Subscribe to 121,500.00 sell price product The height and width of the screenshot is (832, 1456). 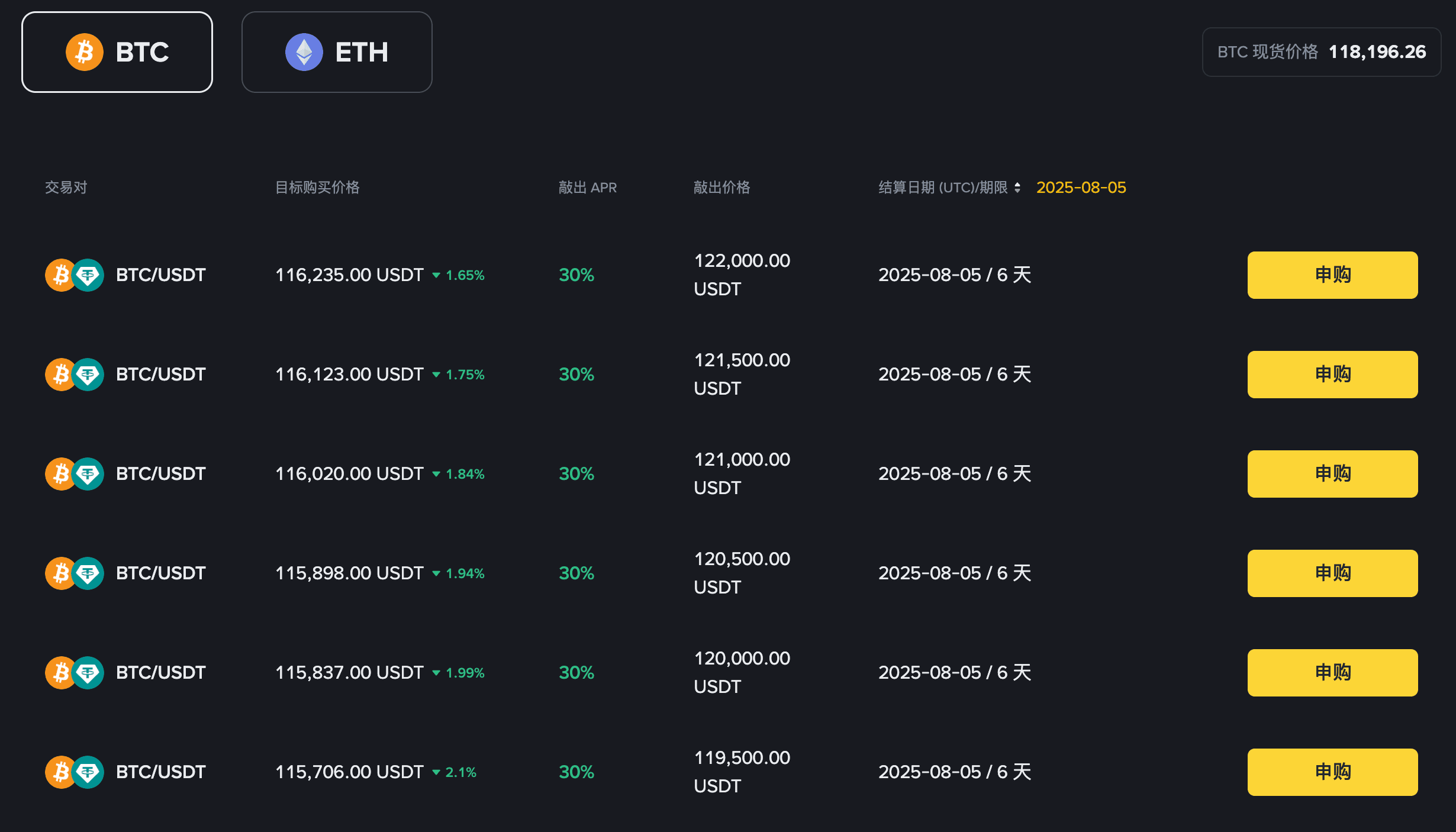1333,375
